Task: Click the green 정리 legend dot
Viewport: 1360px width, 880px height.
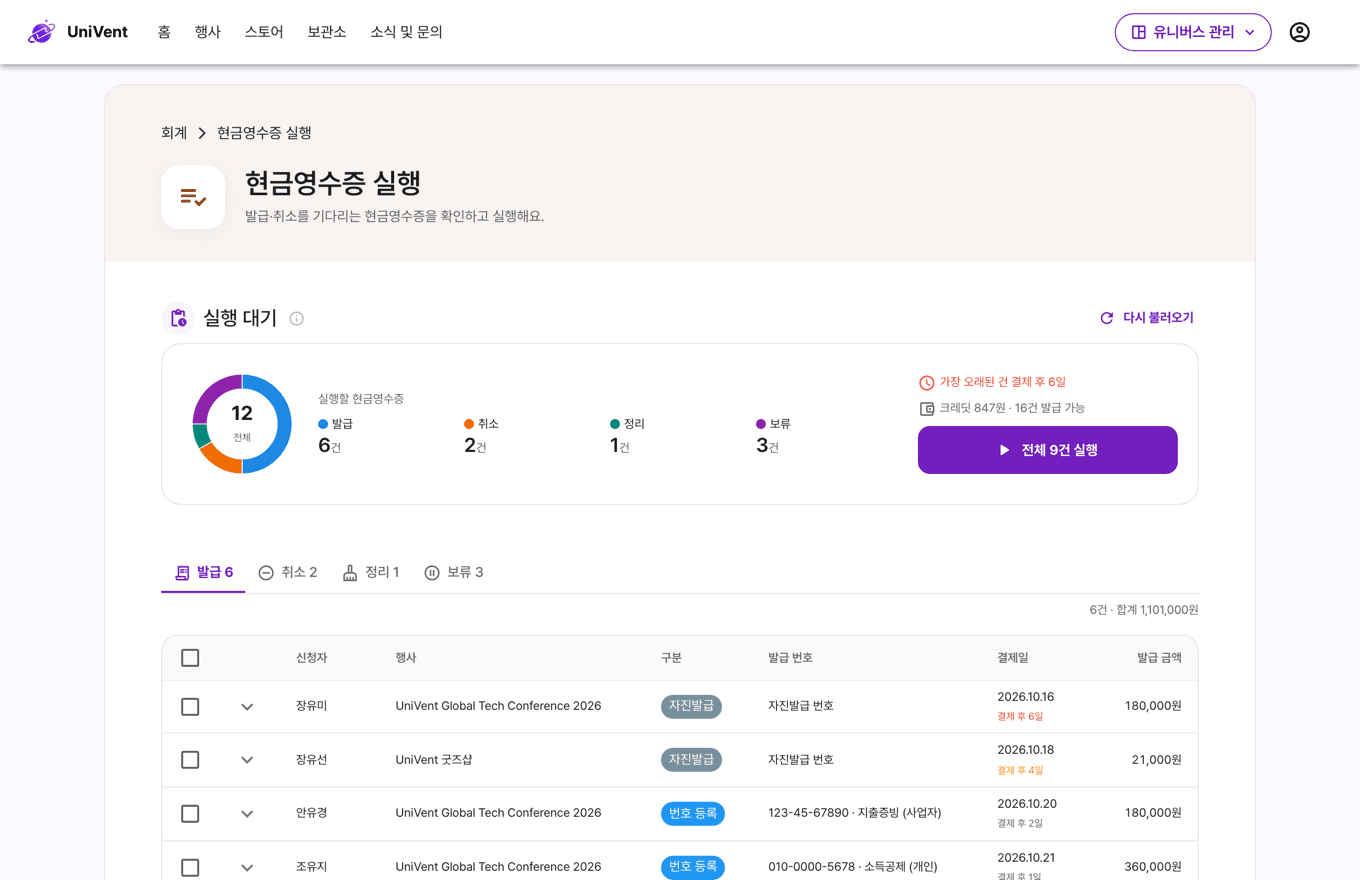Action: click(615, 424)
